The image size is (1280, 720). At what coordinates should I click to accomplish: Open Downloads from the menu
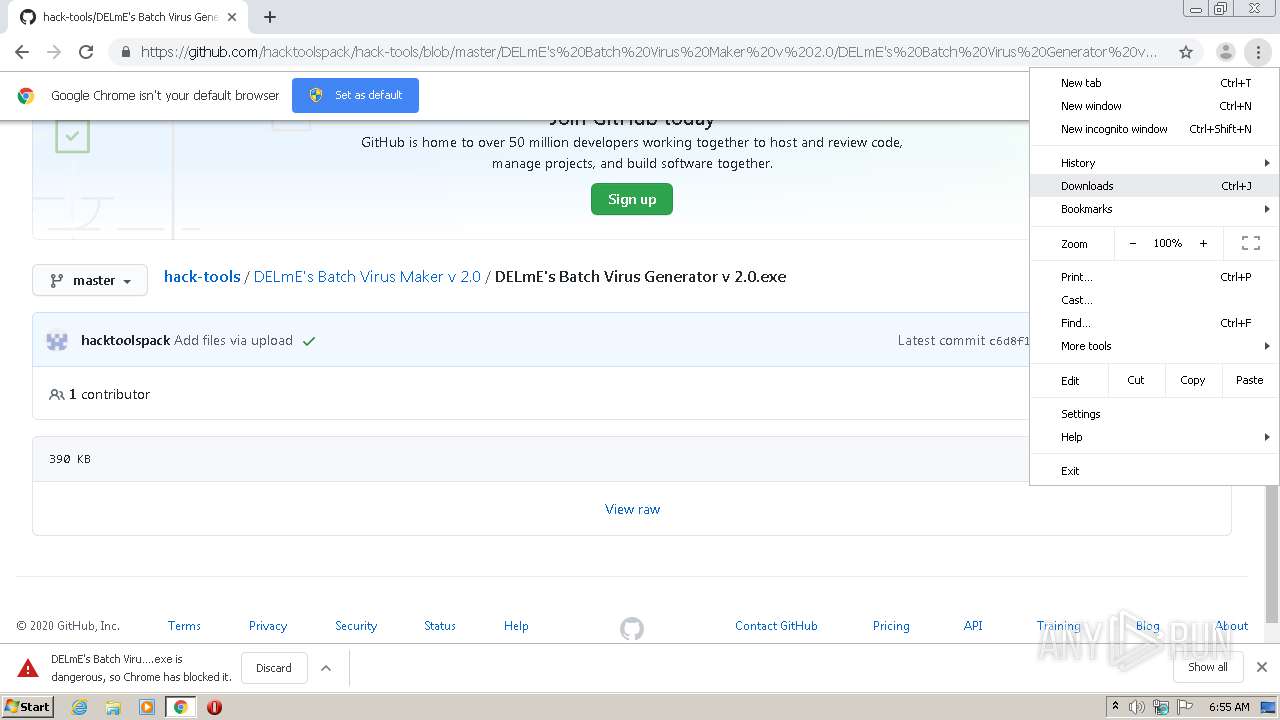pos(1155,186)
